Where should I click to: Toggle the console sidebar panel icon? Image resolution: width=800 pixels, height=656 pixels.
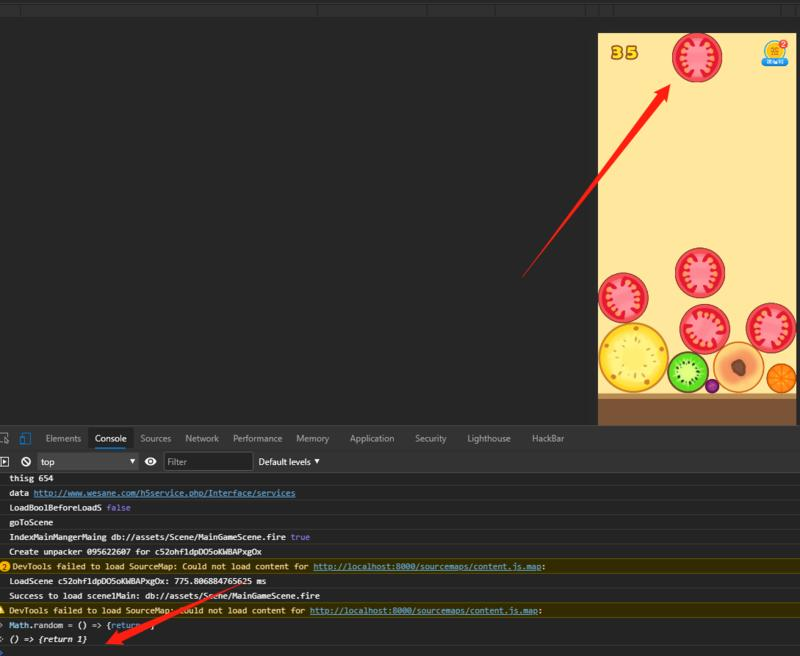click(x=5, y=462)
